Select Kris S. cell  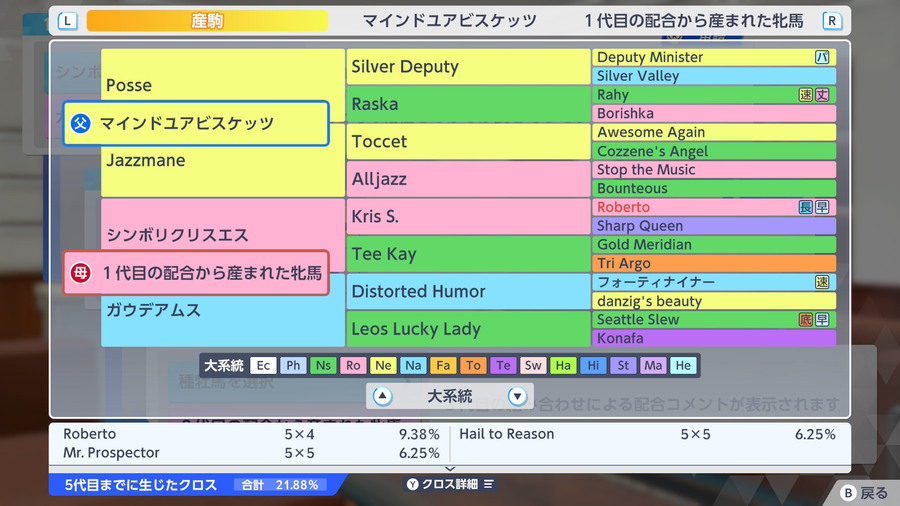point(468,216)
